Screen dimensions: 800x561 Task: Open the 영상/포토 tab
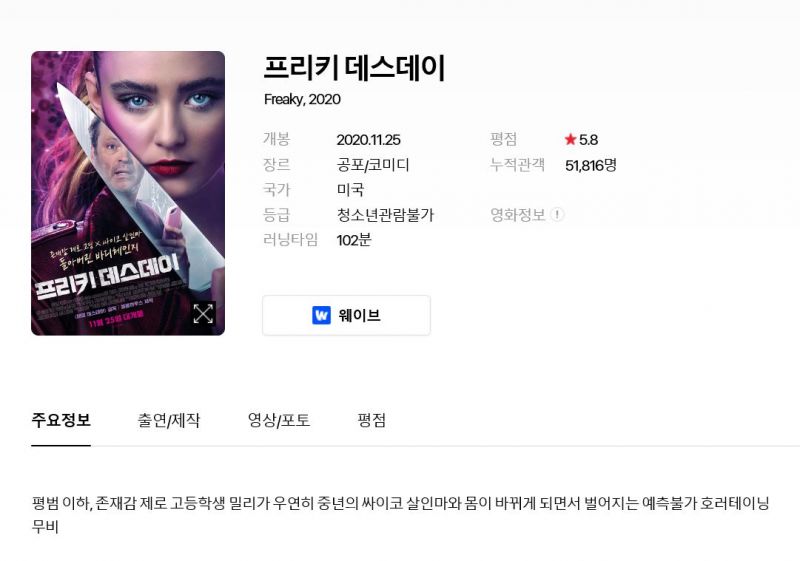coord(279,420)
